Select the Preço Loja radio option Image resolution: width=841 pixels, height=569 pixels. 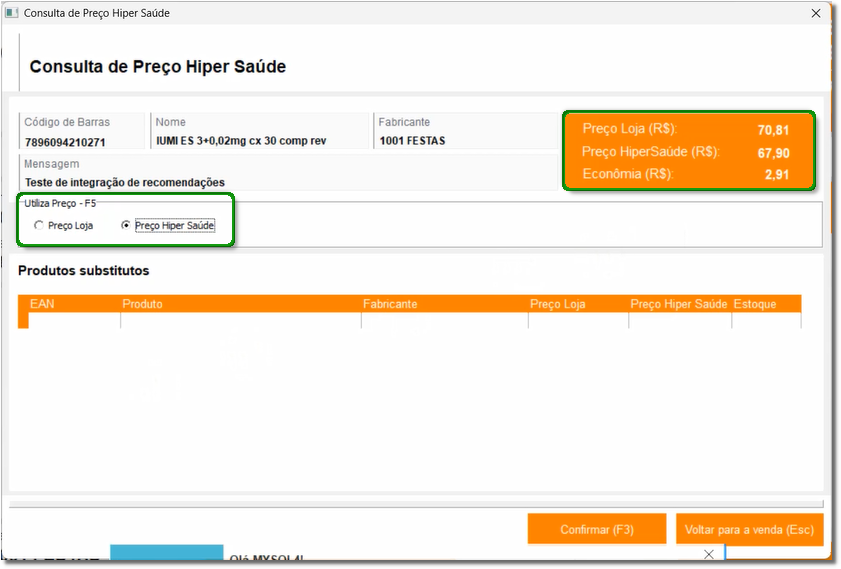pyautogui.click(x=63, y=226)
